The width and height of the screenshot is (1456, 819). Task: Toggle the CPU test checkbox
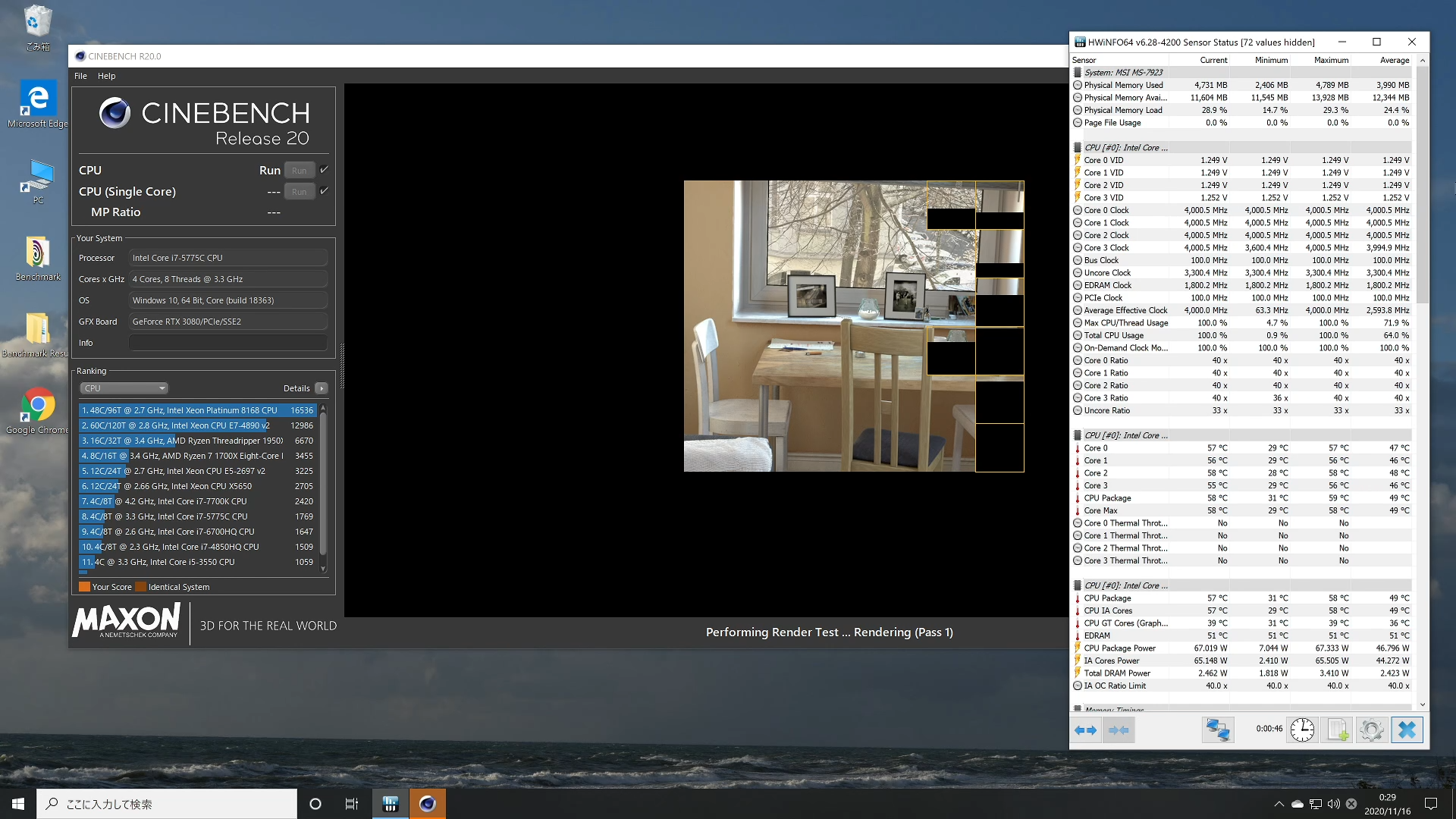(324, 170)
